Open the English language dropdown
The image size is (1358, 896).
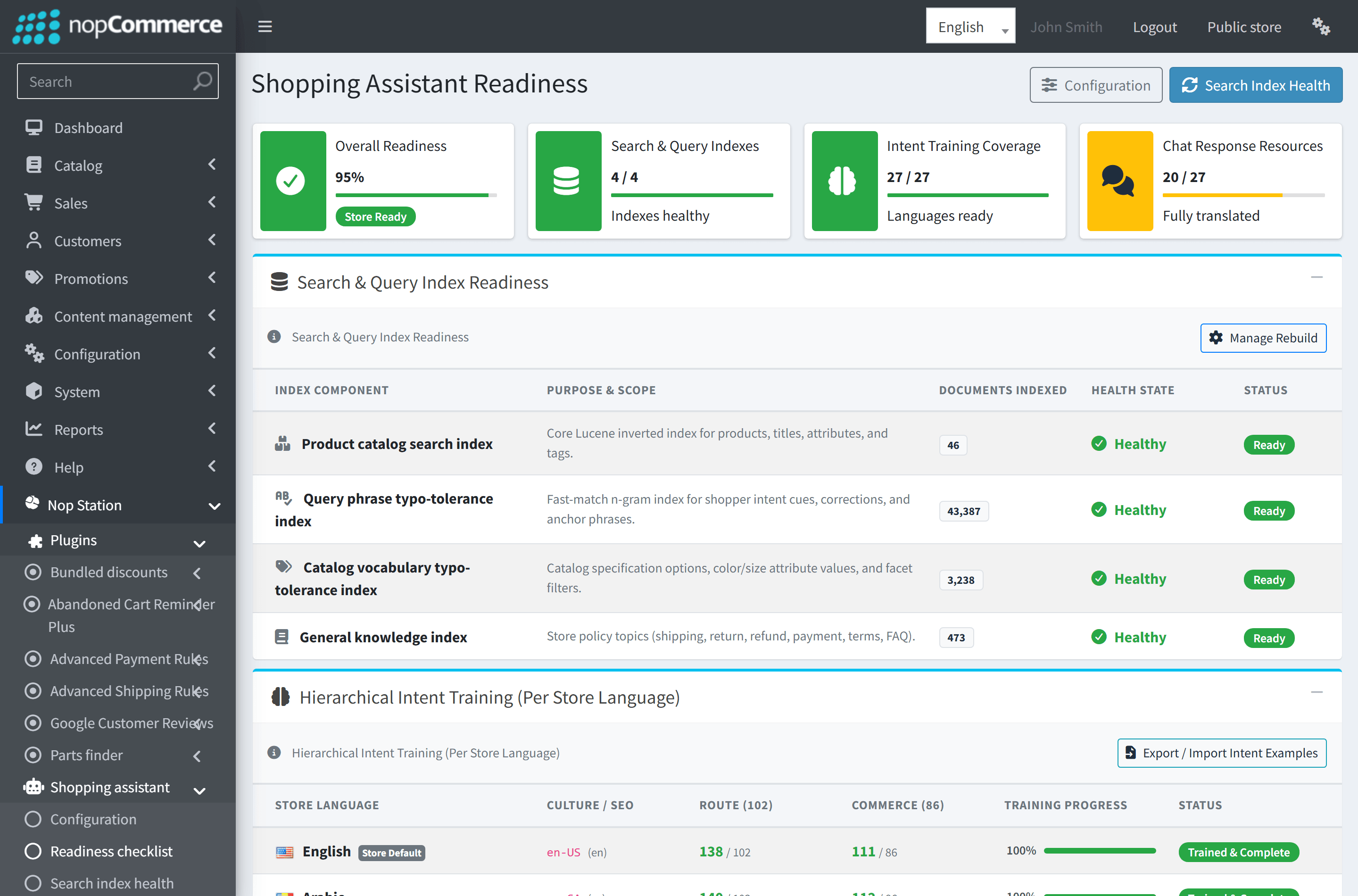click(970, 26)
